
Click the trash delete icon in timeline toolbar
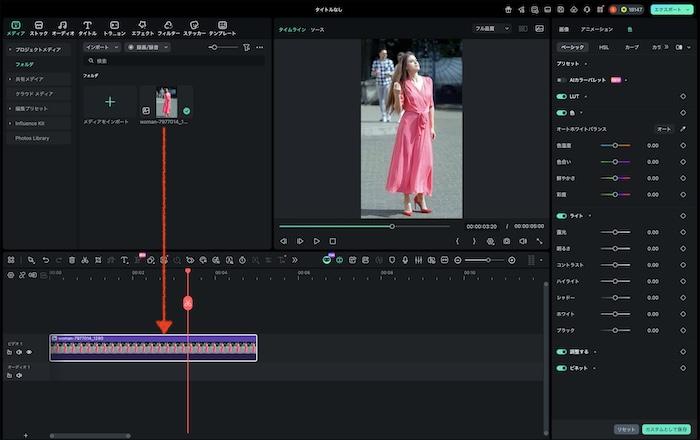coord(72,260)
